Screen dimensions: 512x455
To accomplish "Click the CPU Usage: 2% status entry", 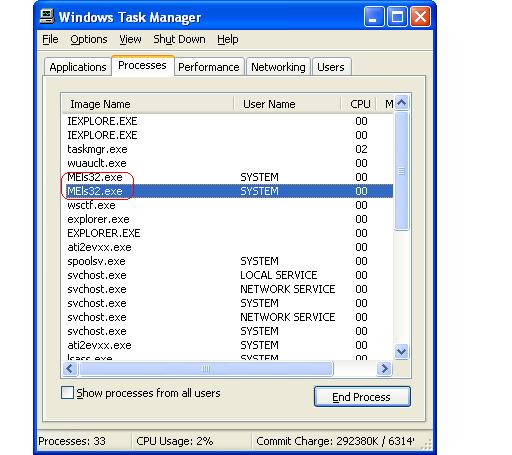I will coord(175,441).
